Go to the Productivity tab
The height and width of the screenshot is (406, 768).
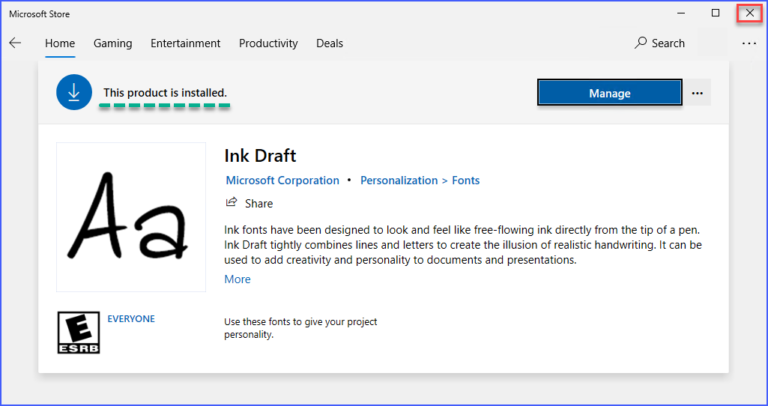(268, 43)
